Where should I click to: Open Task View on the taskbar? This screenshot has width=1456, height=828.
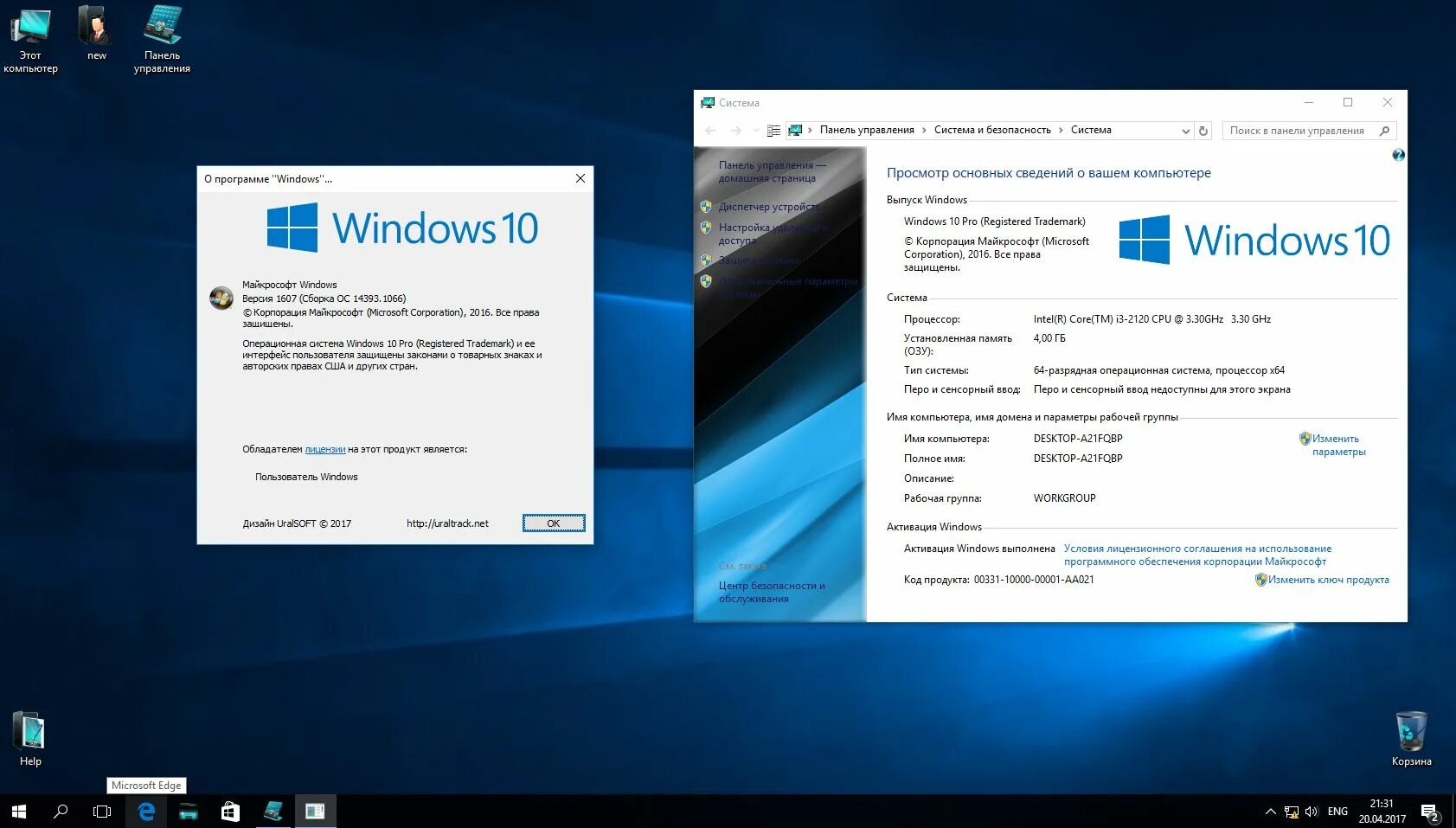(x=102, y=812)
